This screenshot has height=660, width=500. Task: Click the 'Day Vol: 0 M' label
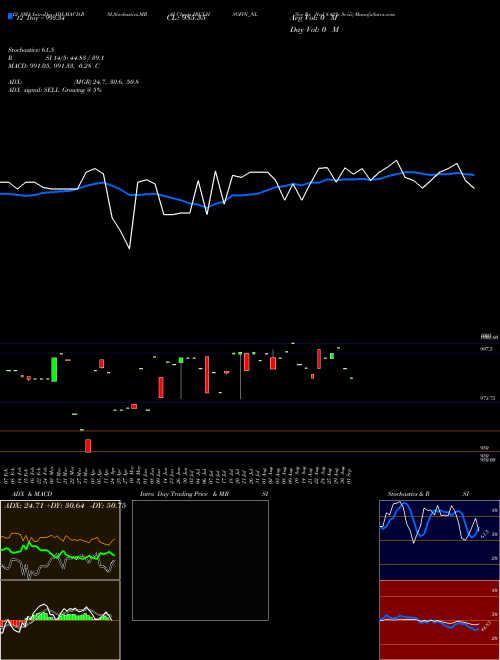(x=314, y=30)
